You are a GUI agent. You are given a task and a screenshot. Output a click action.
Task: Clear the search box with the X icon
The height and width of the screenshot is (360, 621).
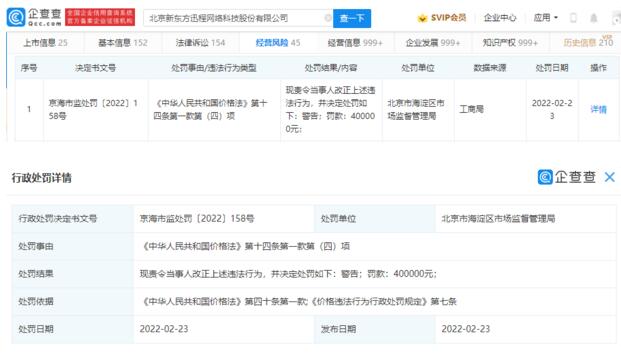(328, 18)
